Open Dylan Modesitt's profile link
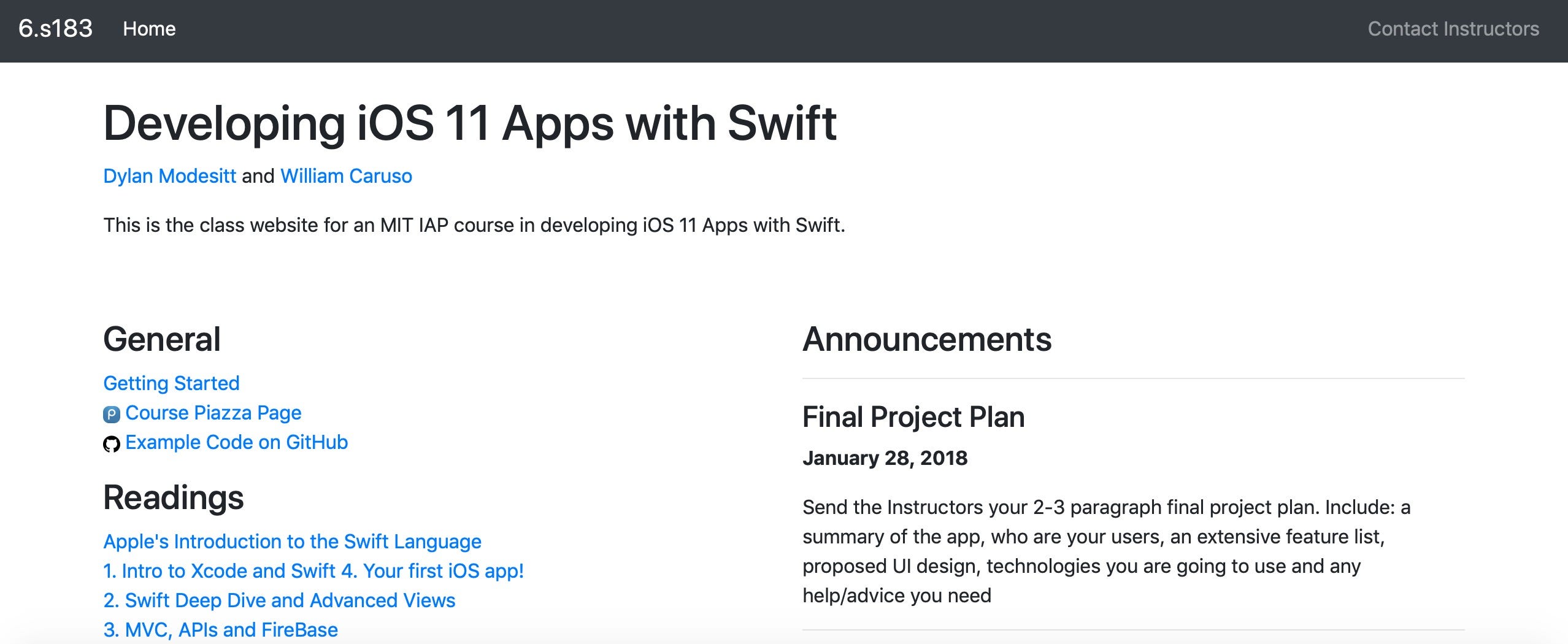 coord(169,176)
